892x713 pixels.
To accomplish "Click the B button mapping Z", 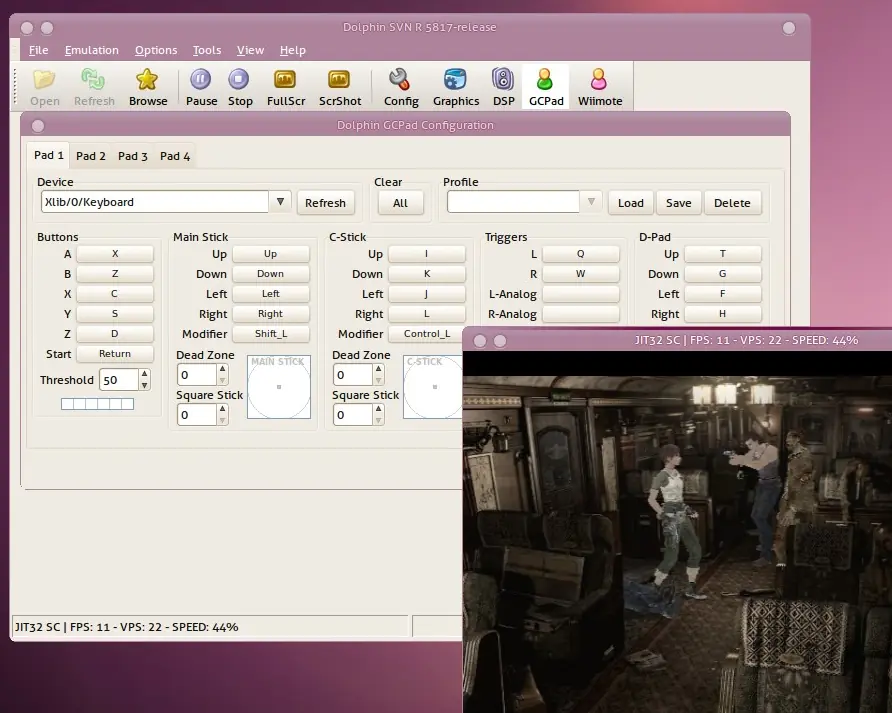I will [x=115, y=274].
